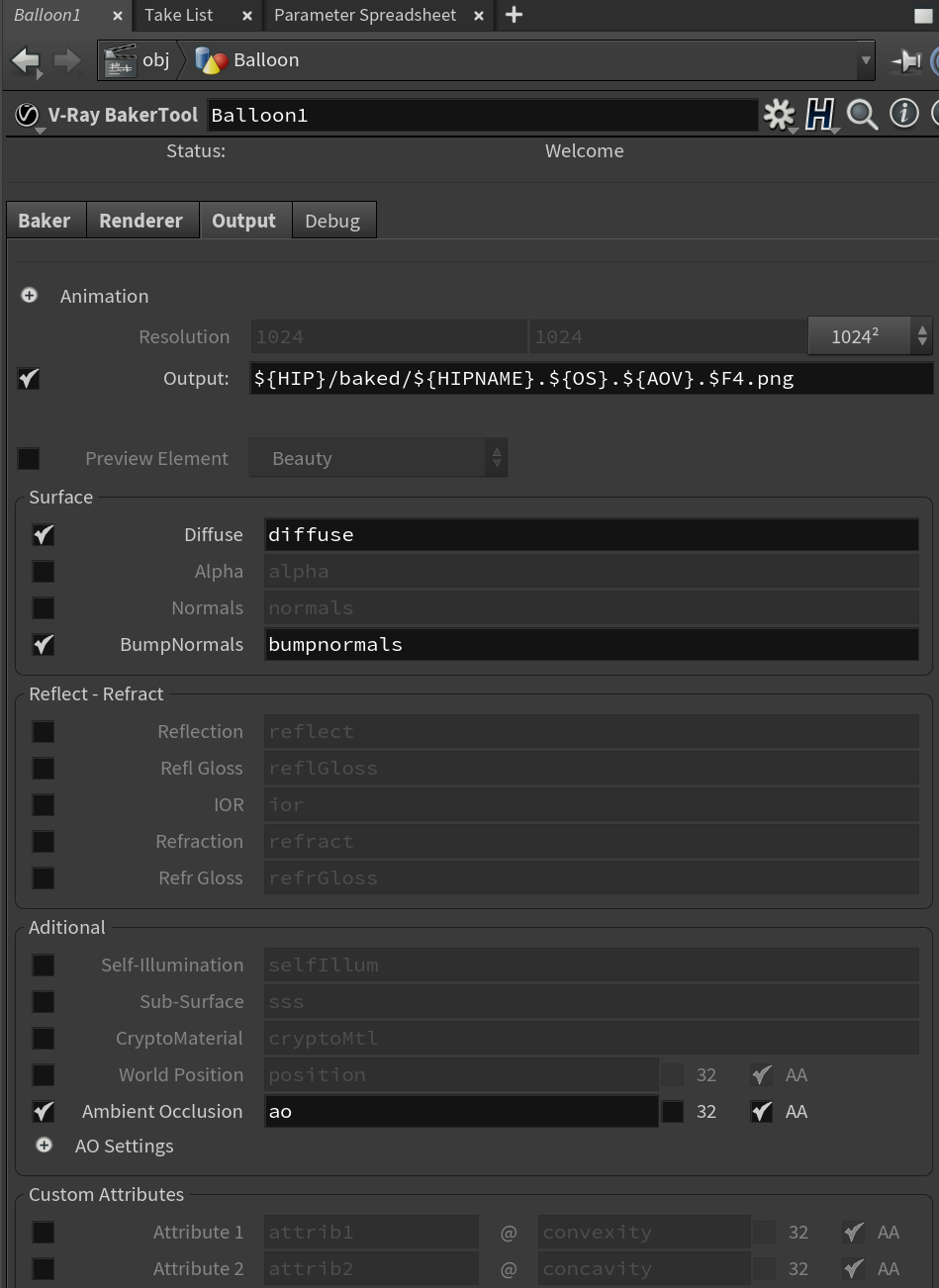
Task: Click the Resolution parameter label
Action: click(x=184, y=336)
